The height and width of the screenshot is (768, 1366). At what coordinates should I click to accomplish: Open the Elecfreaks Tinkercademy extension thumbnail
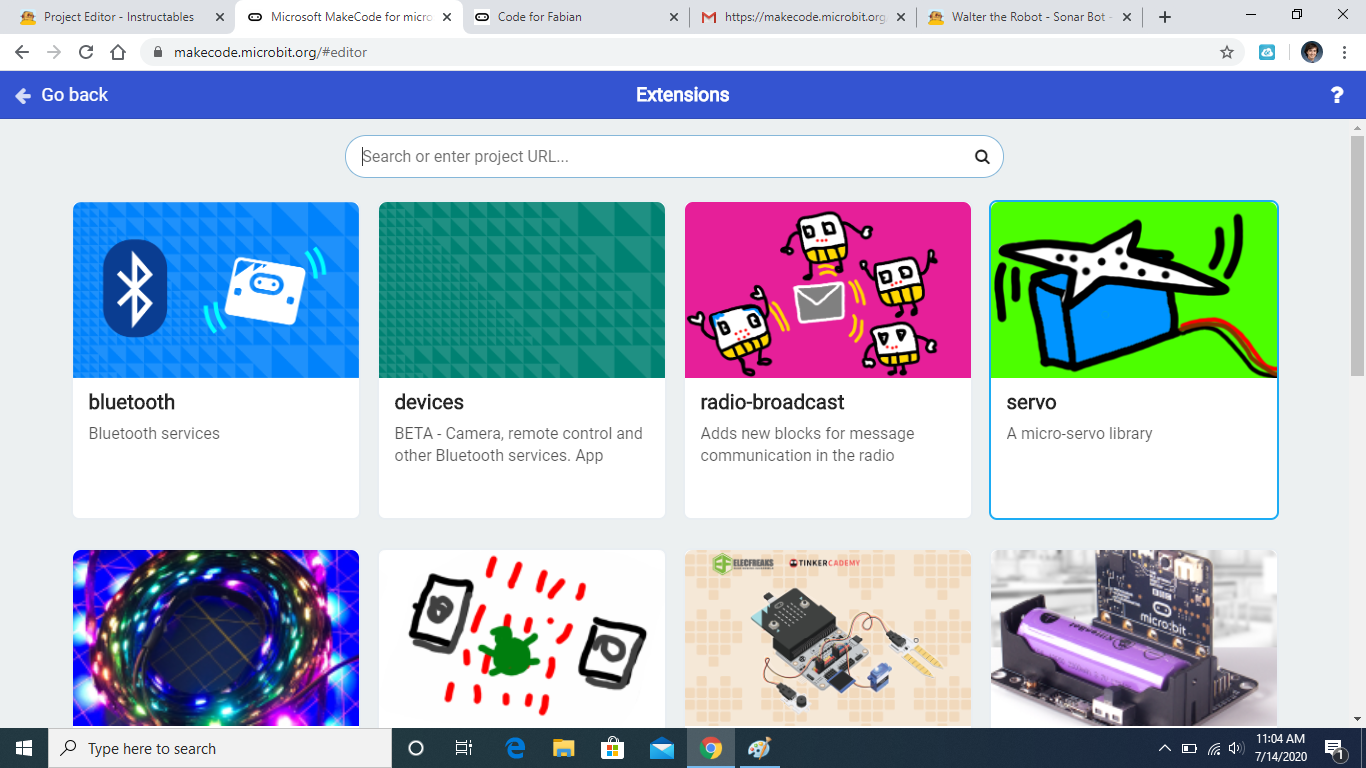(828, 638)
